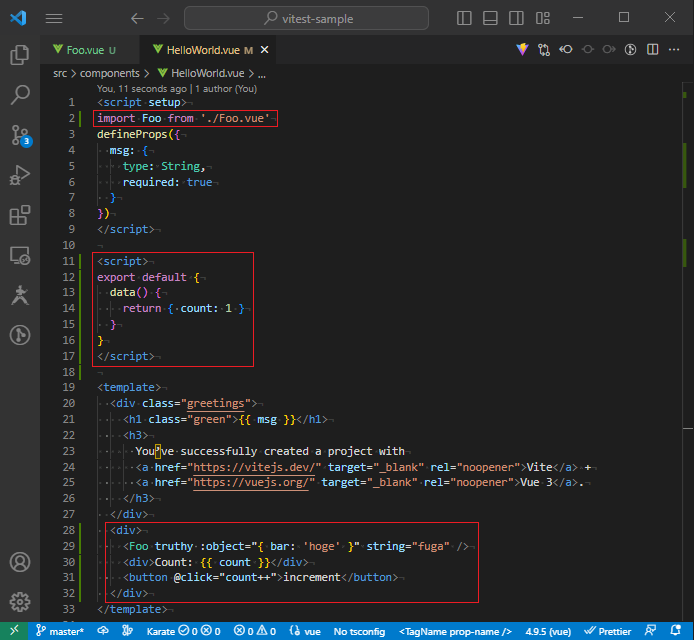
Task: Open the Accounts menu in the activity bar
Action: point(19,562)
